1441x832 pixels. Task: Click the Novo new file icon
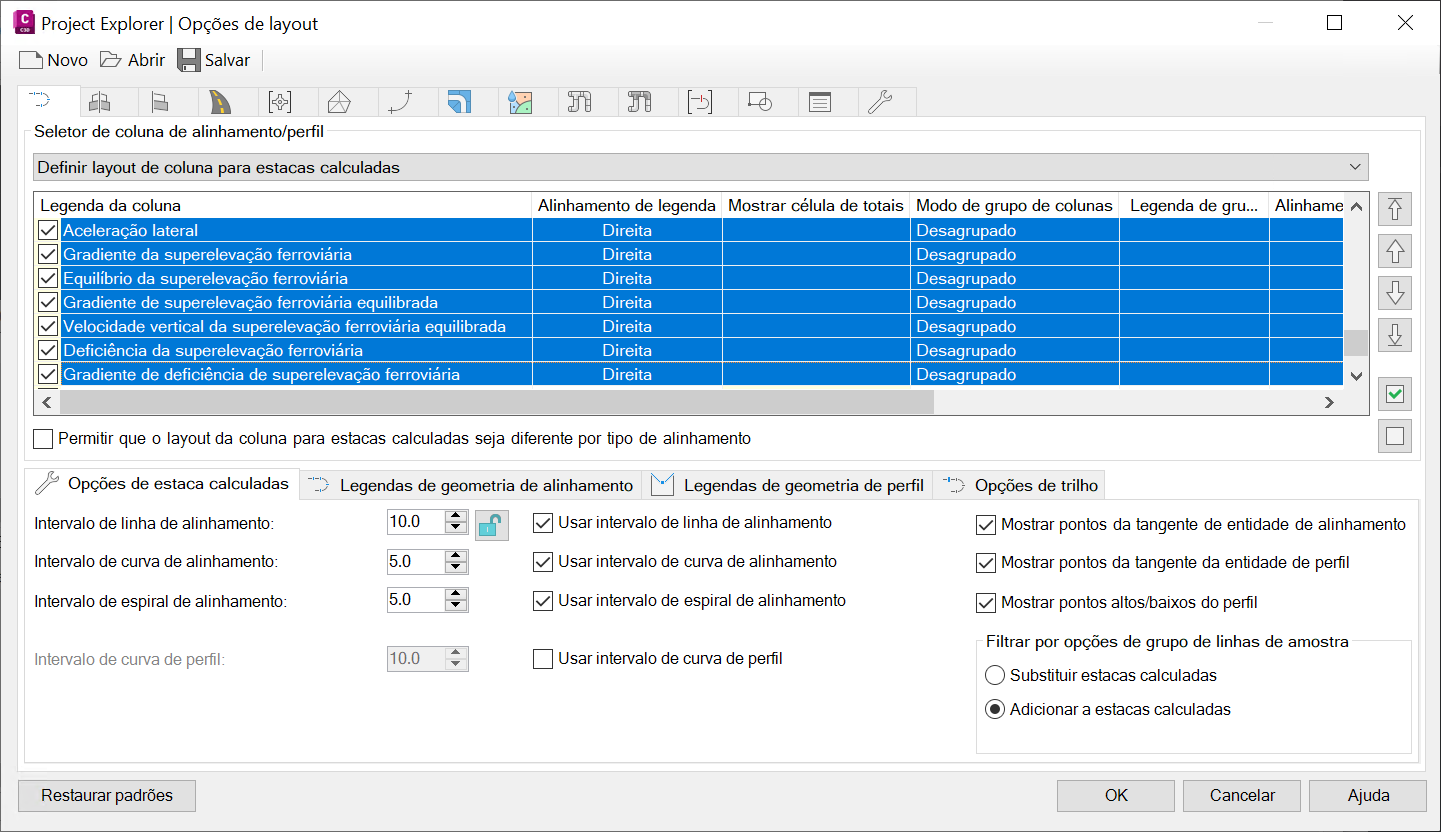[31, 60]
